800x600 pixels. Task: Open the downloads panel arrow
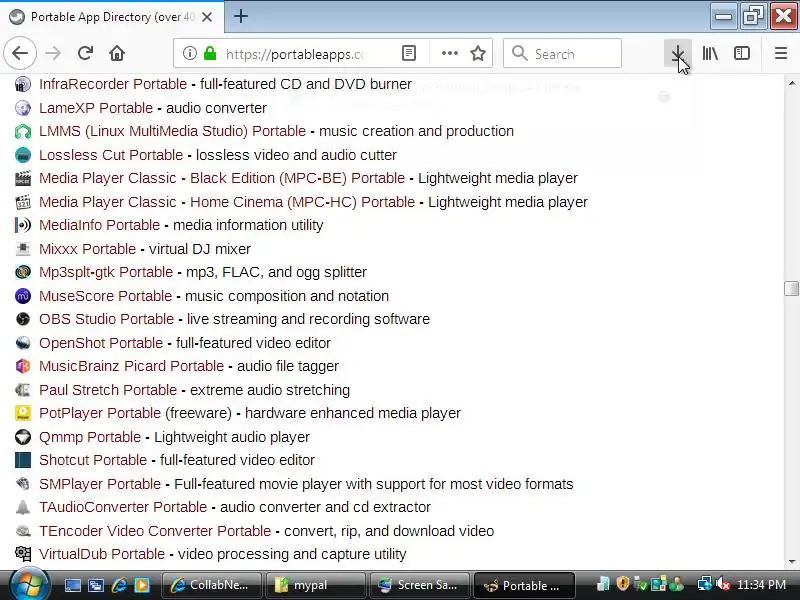coord(678,53)
